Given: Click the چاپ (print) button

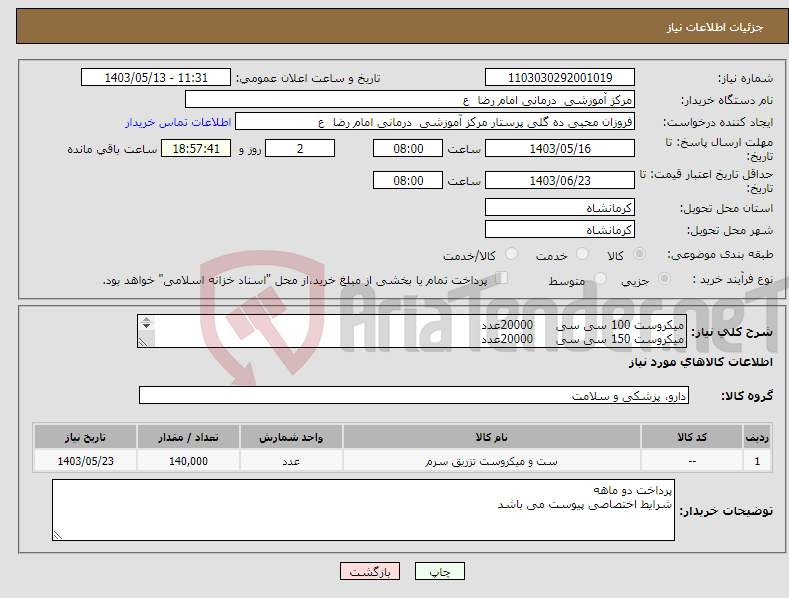Looking at the screenshot, I should point(439,571).
